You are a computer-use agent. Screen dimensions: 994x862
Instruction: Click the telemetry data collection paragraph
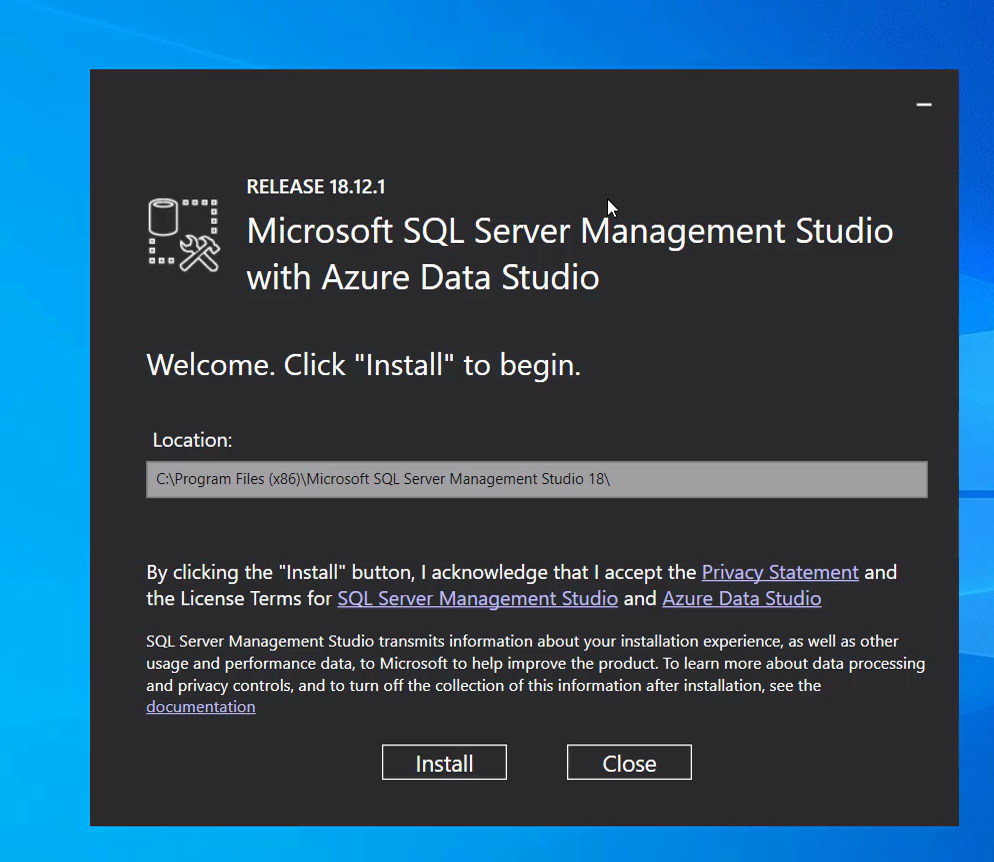click(x=535, y=662)
